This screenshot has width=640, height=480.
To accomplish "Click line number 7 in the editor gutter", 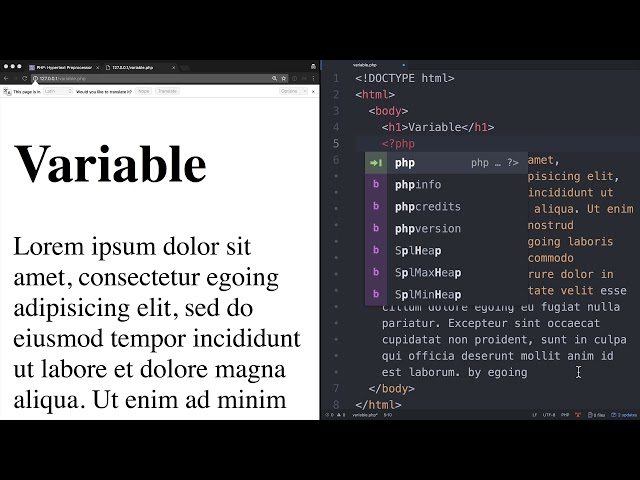I will point(336,389).
